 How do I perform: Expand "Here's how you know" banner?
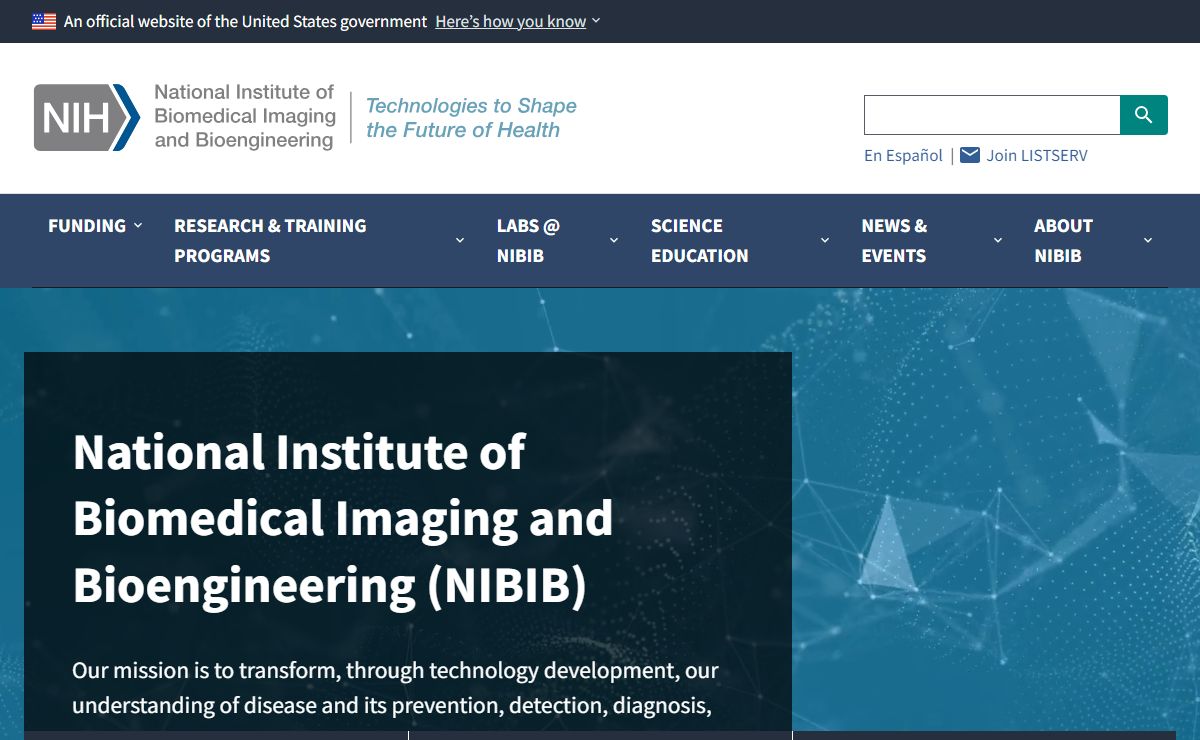518,21
